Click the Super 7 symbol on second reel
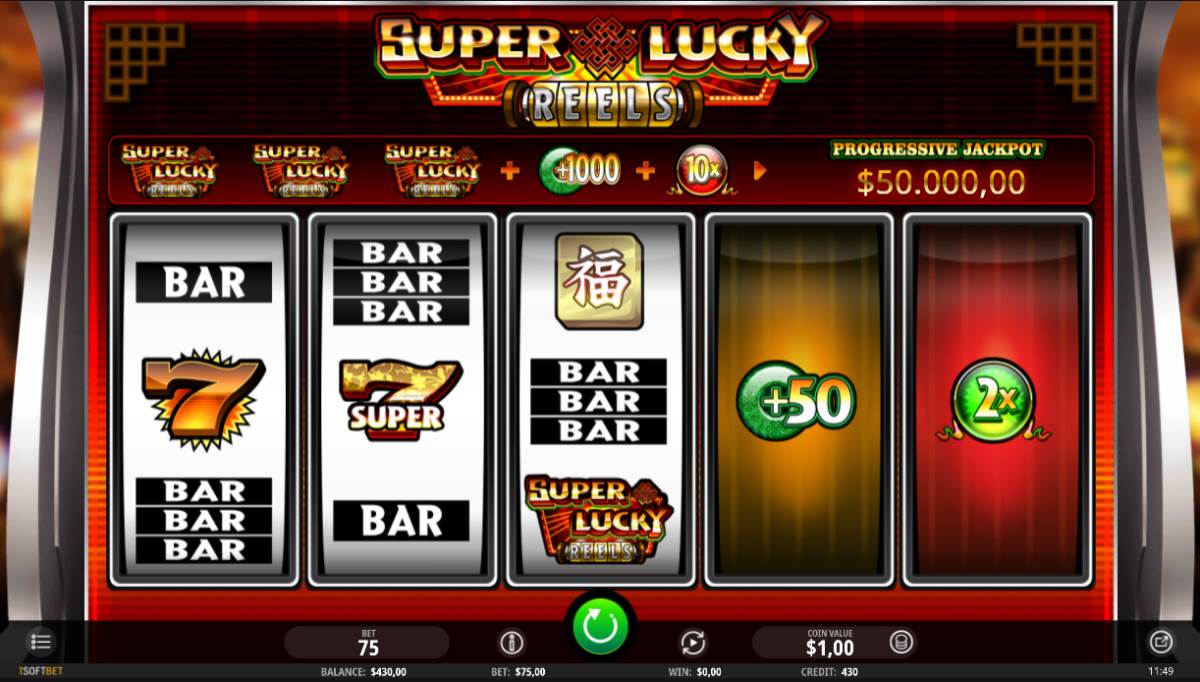This screenshot has height=682, width=1200. tap(400, 400)
